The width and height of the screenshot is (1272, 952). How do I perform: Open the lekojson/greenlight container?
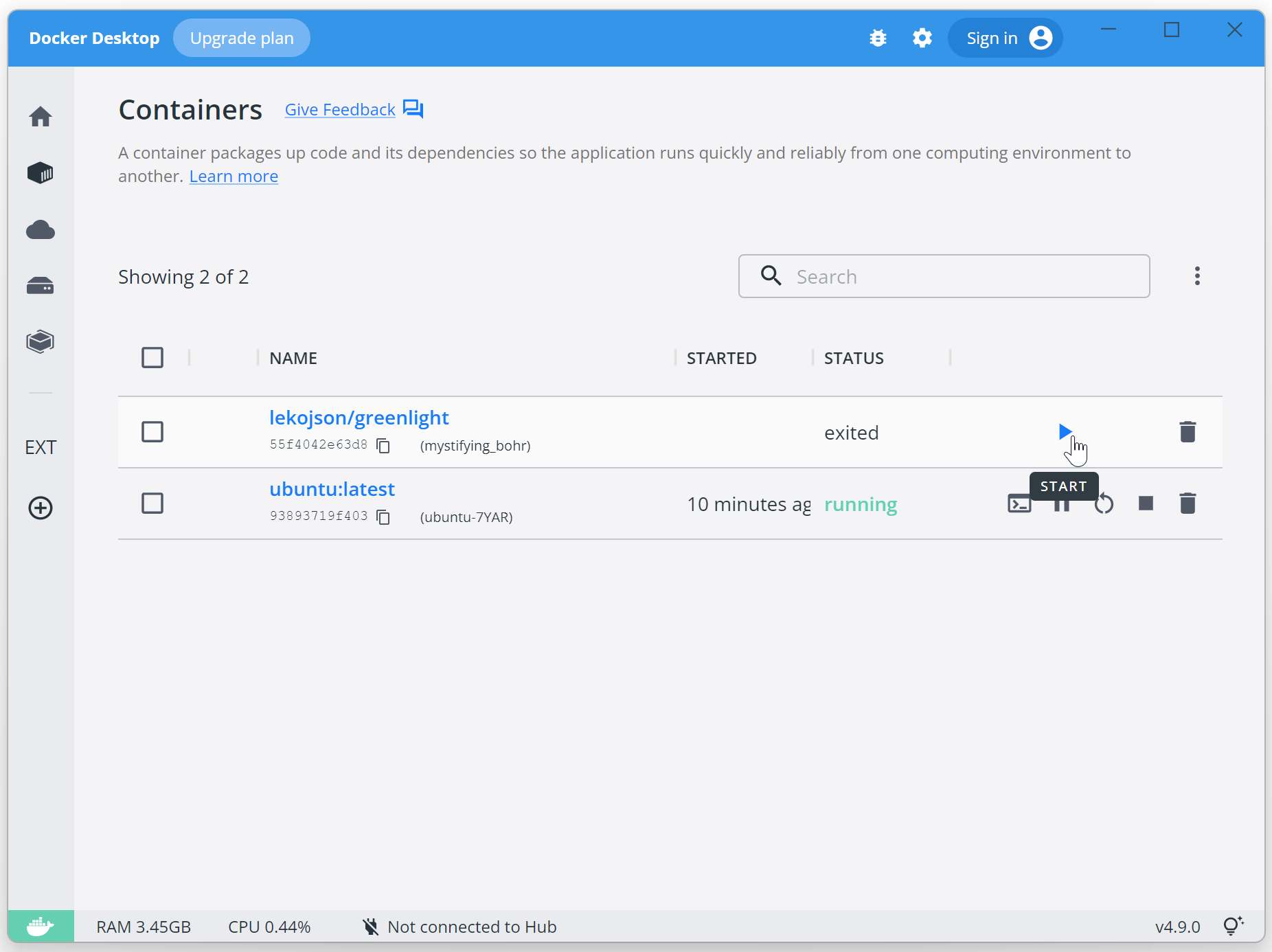[359, 418]
